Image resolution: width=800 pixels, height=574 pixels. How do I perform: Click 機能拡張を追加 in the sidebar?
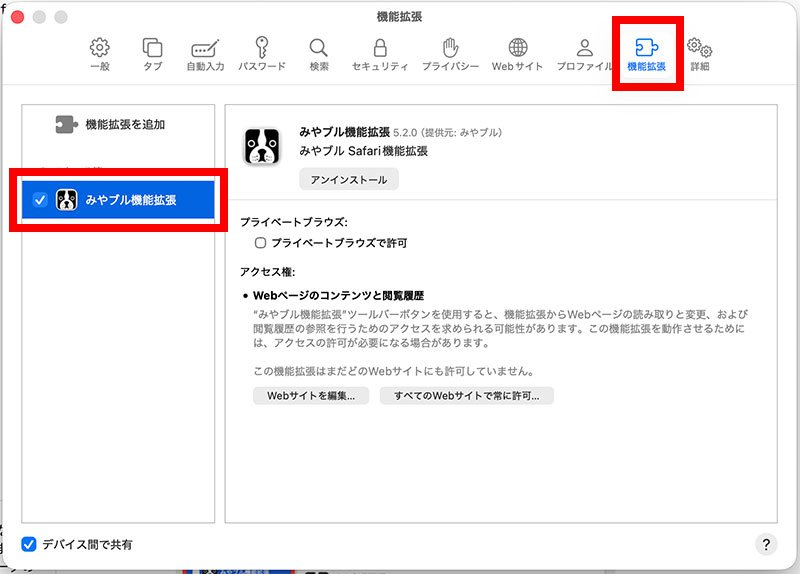tap(110, 124)
